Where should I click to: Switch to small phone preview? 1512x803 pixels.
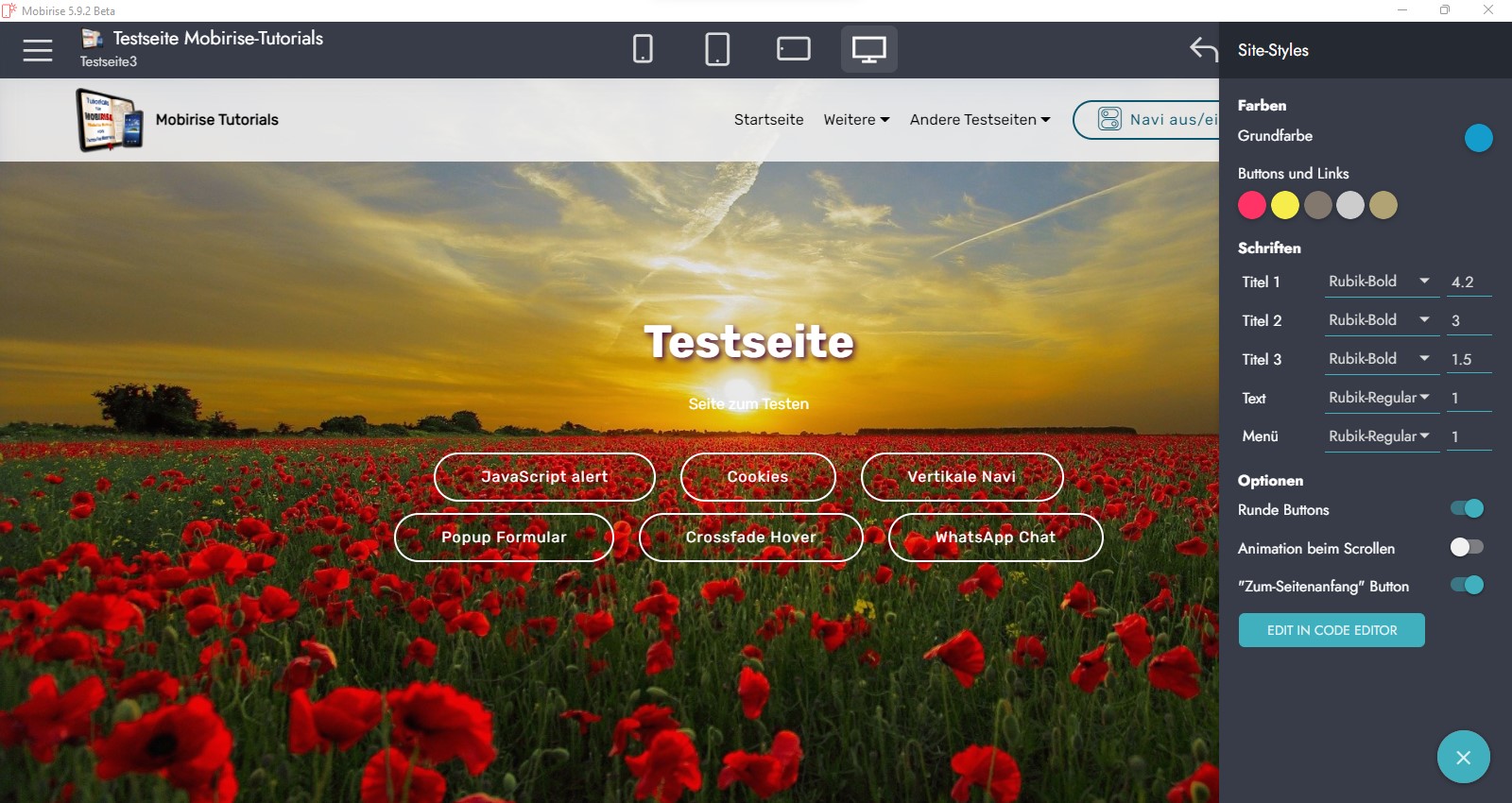click(643, 49)
